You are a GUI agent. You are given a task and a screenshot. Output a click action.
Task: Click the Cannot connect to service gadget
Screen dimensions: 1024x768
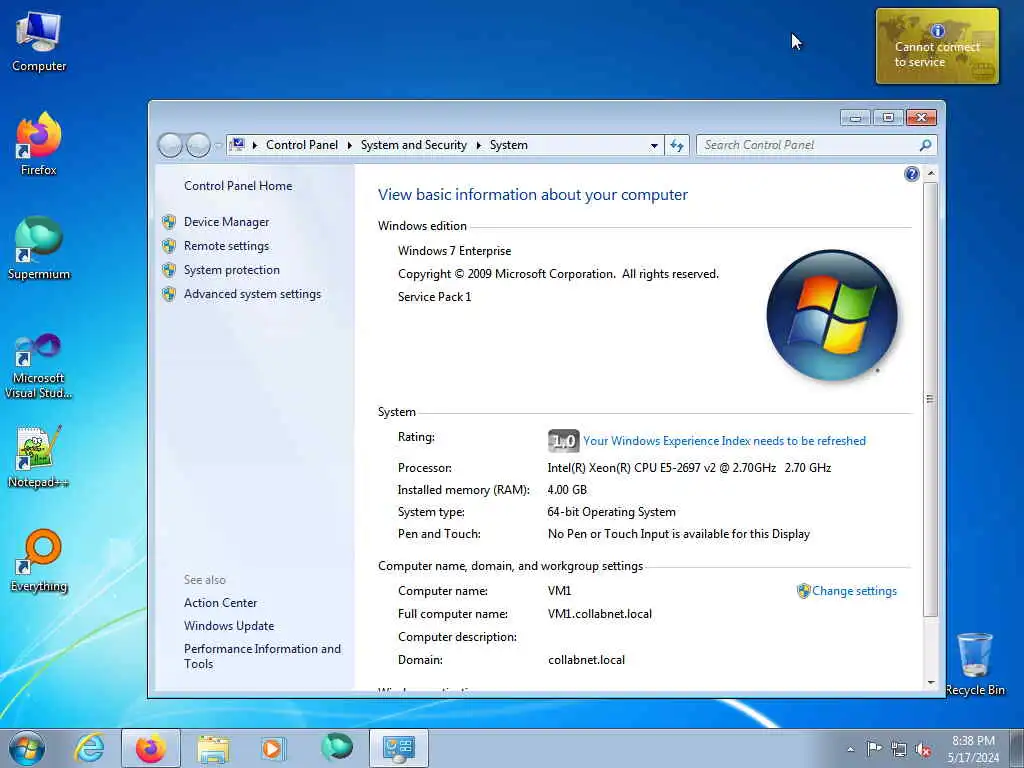[937, 46]
